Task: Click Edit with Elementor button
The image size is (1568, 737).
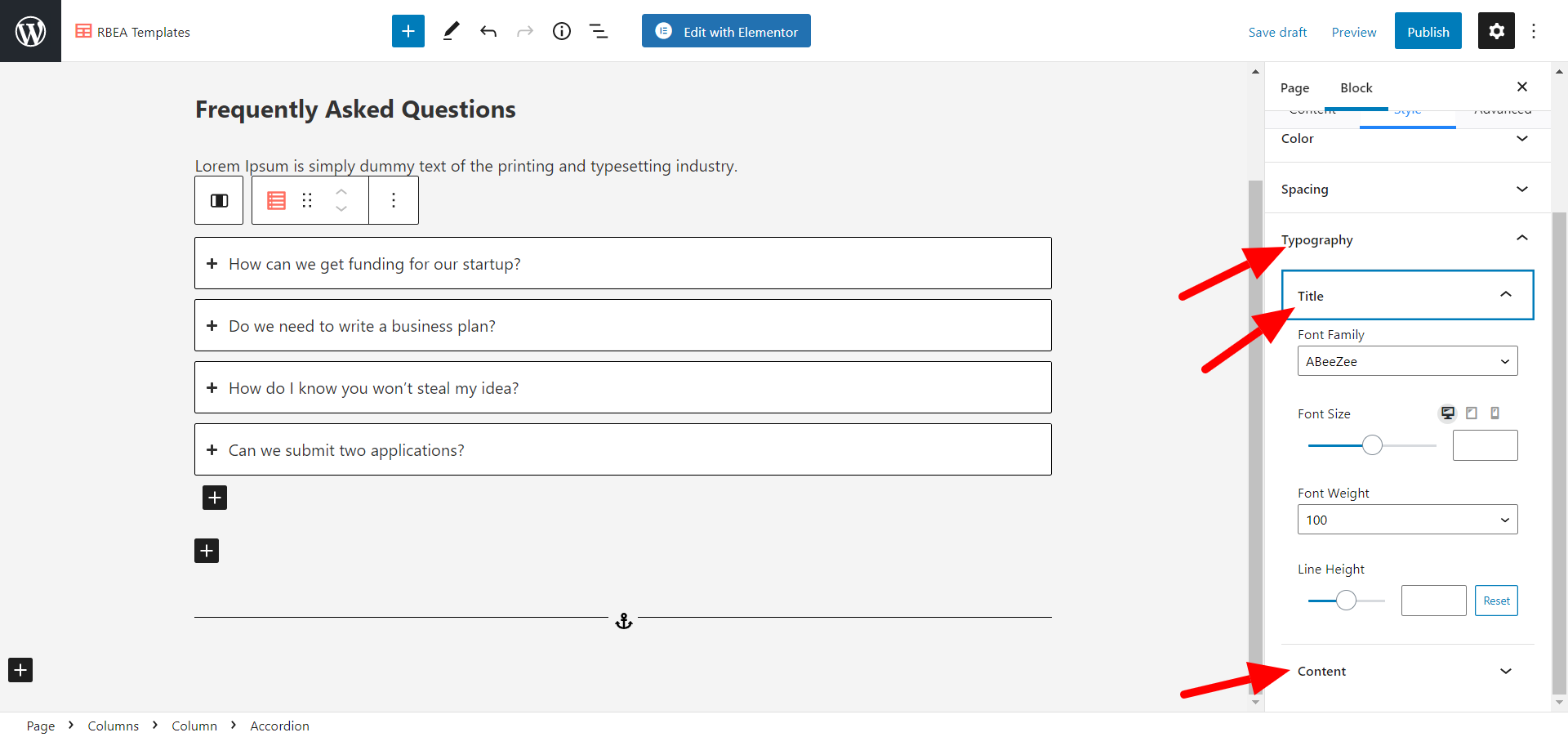Action: tap(726, 31)
